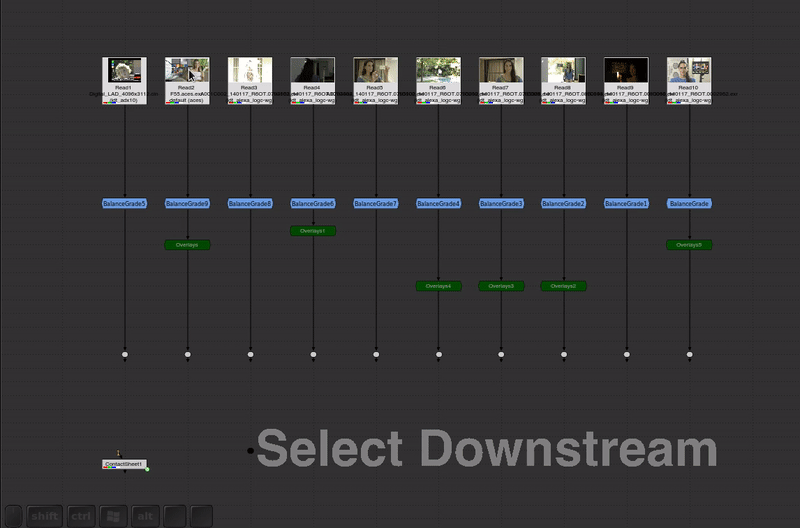The image size is (800, 528).
Task: Click the Overlays3 node
Action: [501, 286]
